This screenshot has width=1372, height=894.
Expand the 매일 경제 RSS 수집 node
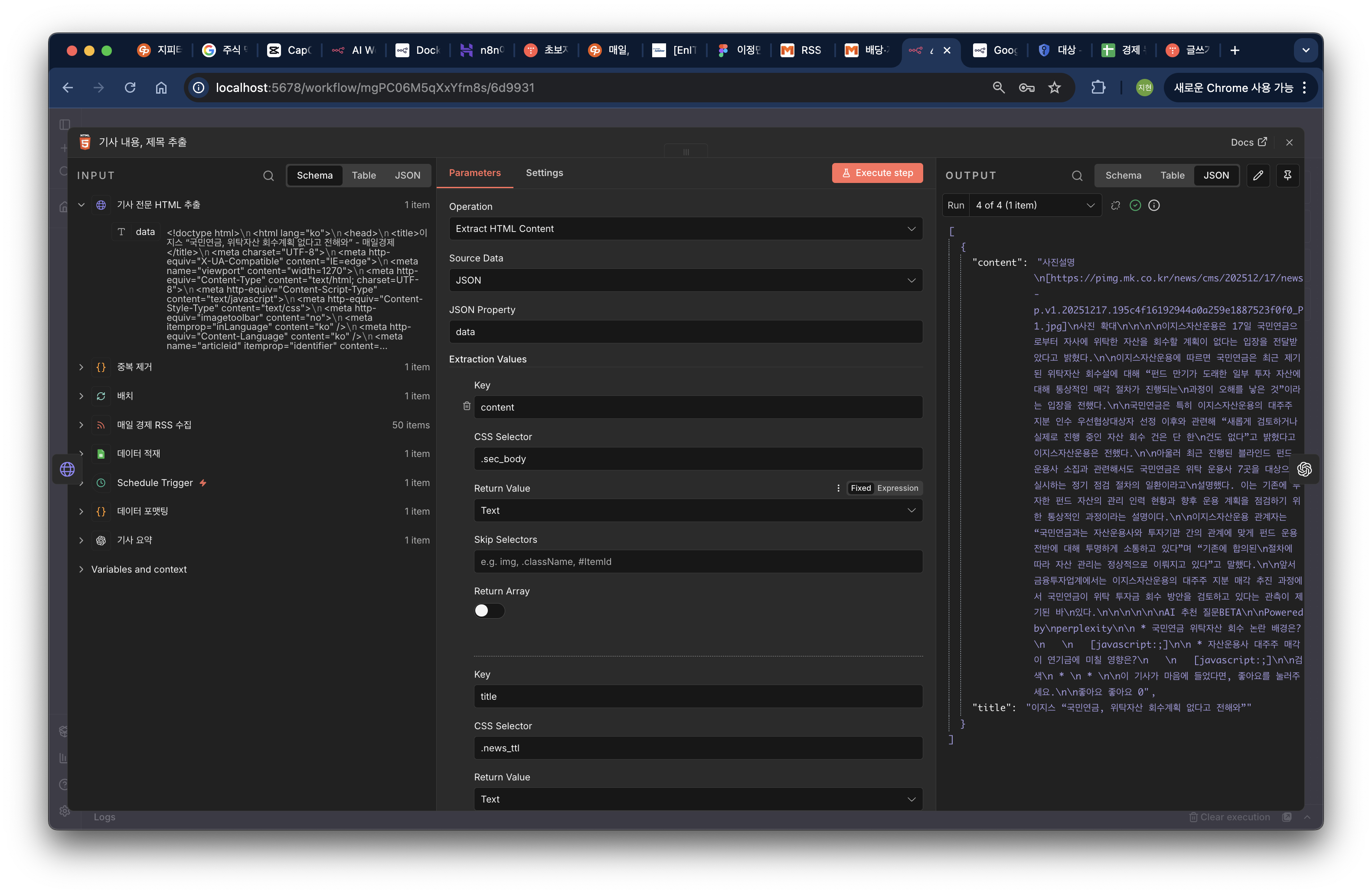point(81,425)
